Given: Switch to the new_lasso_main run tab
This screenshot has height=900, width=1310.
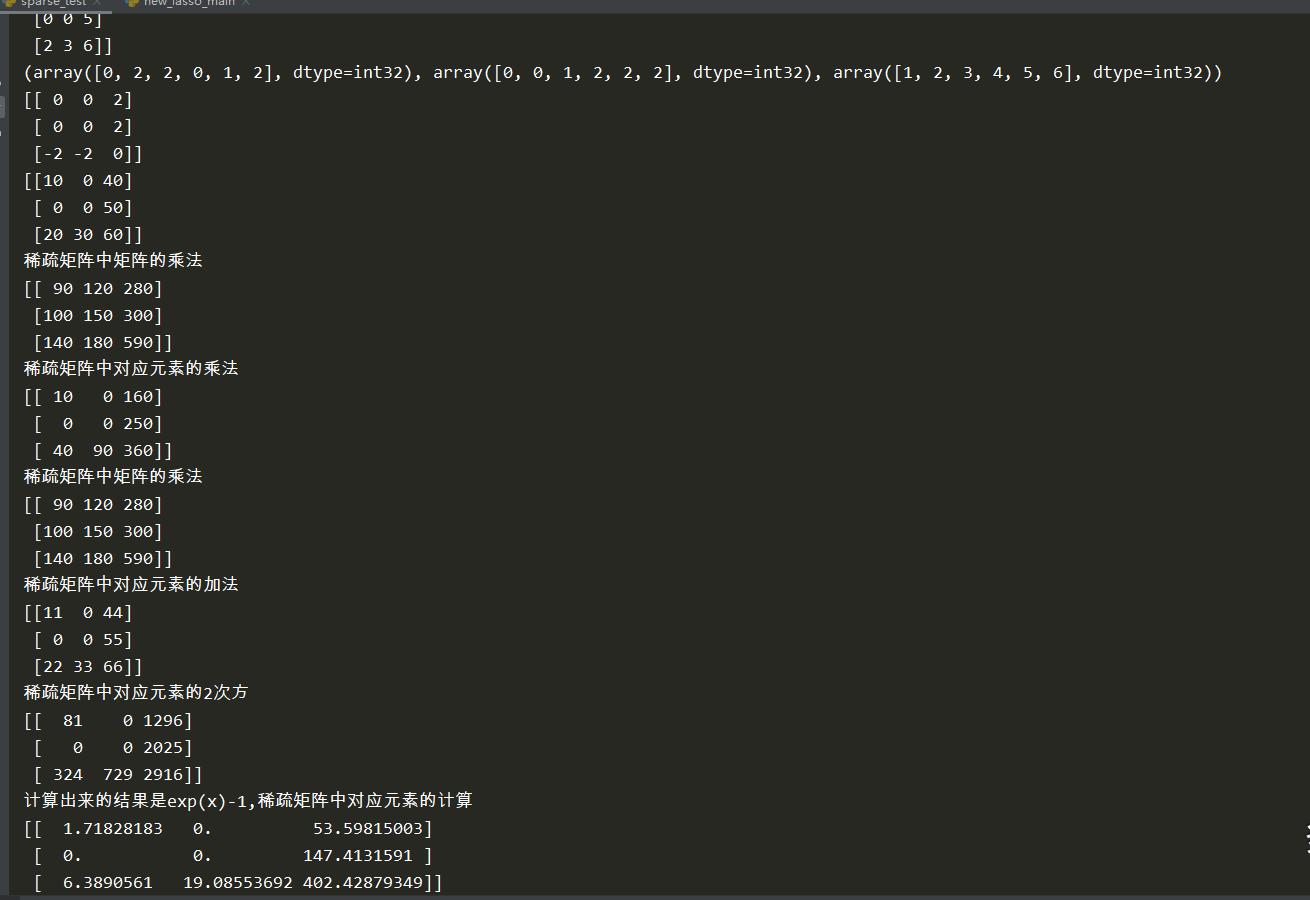Looking at the screenshot, I should pyautogui.click(x=186, y=4).
